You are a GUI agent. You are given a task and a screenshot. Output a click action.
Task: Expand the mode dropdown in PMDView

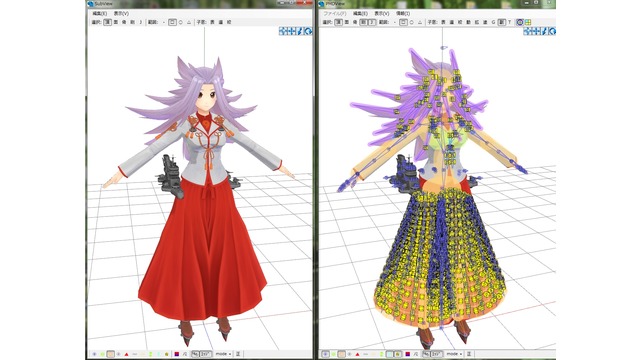coord(454,354)
